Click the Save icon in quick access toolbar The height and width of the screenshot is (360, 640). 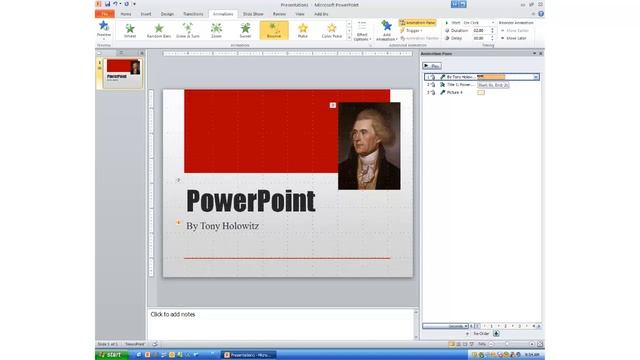(x=107, y=4)
